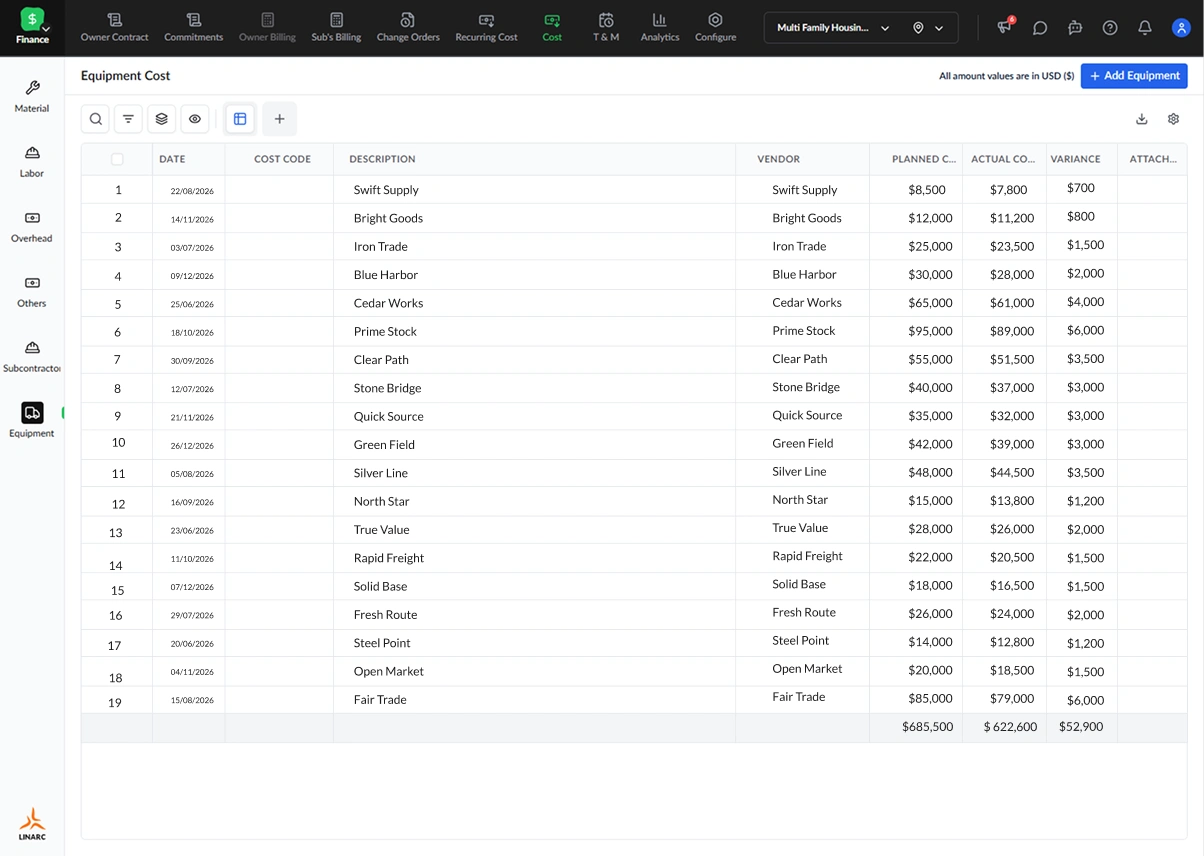Click the Stone Bridge date 12/07/2026

tap(192, 389)
